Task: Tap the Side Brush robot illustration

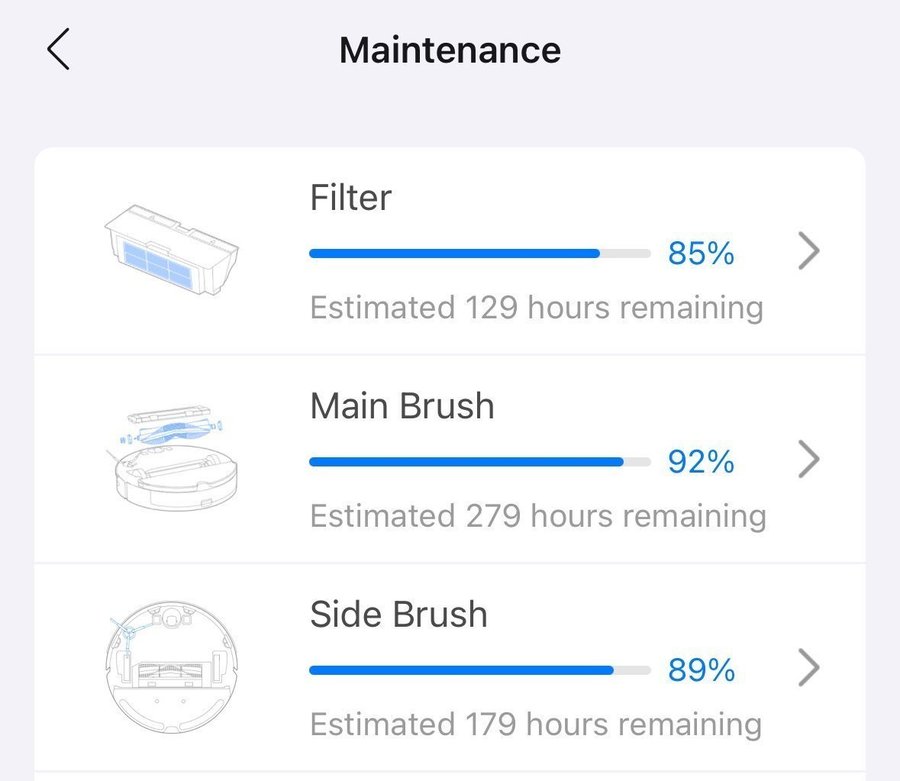Action: (172, 667)
